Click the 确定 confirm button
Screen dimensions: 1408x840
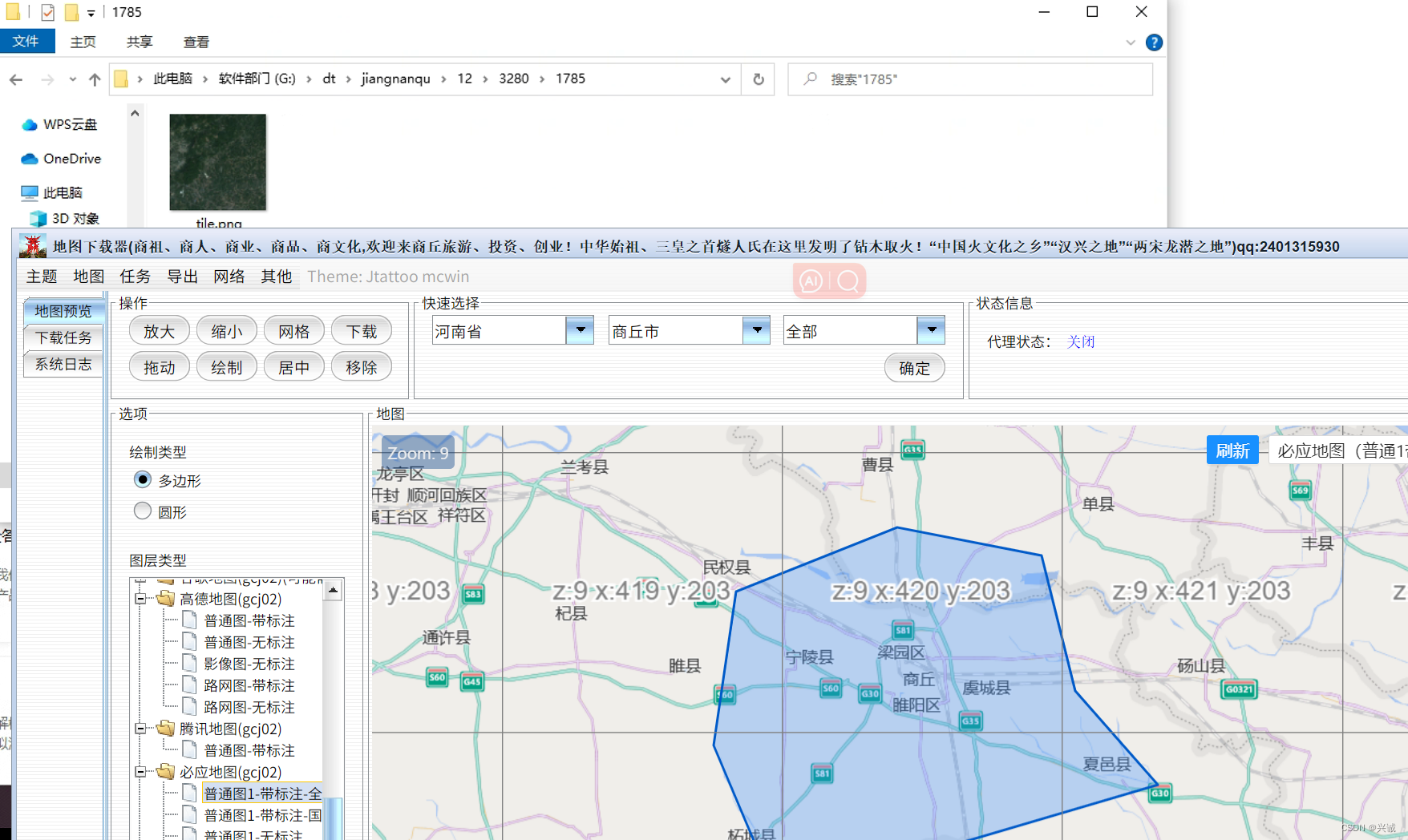click(915, 368)
